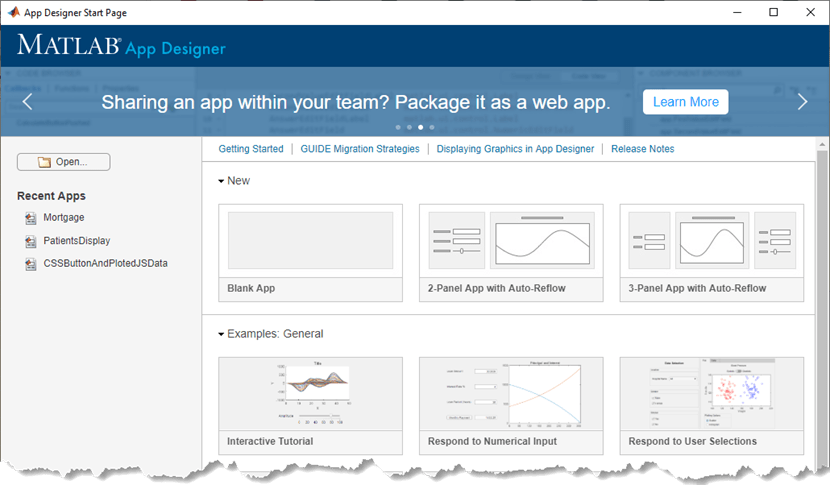Click the Recent Apps heading
The width and height of the screenshot is (830, 485).
click(x=51, y=196)
